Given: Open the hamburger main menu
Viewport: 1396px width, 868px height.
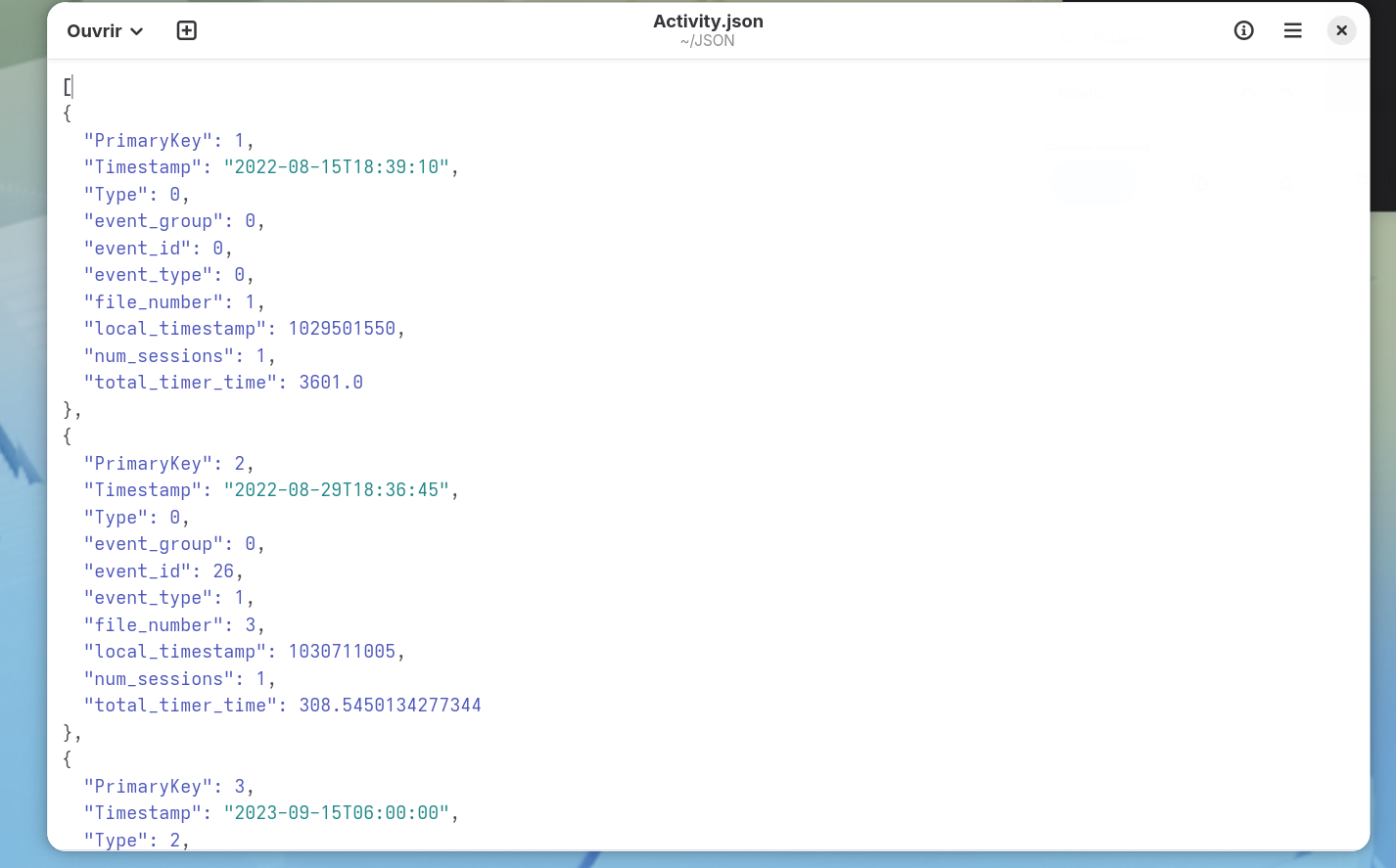Looking at the screenshot, I should tap(1292, 30).
